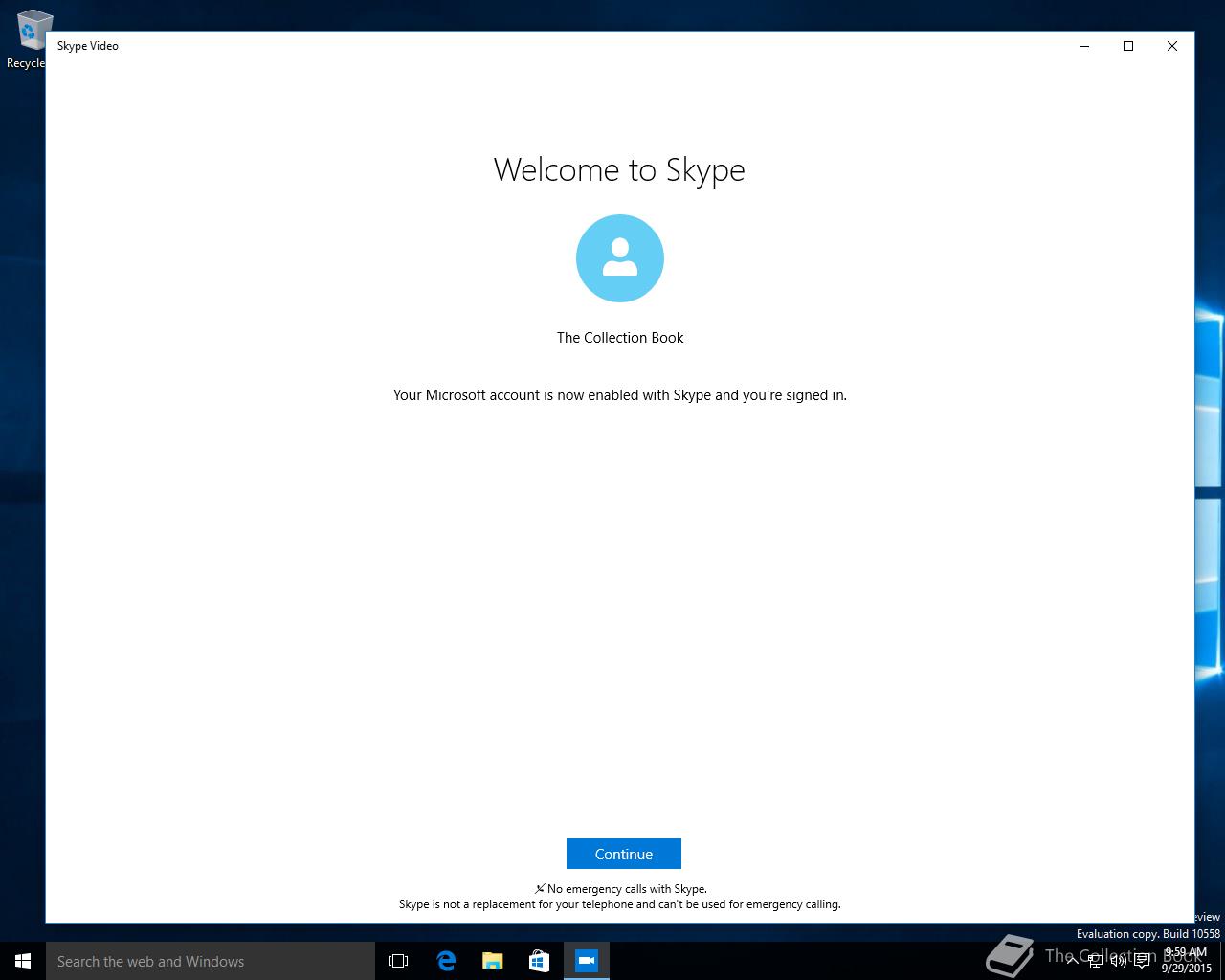Screen dimensions: 1225x980
Task: Expand the hidden system tray icons chevron
Action: pos(1073,961)
